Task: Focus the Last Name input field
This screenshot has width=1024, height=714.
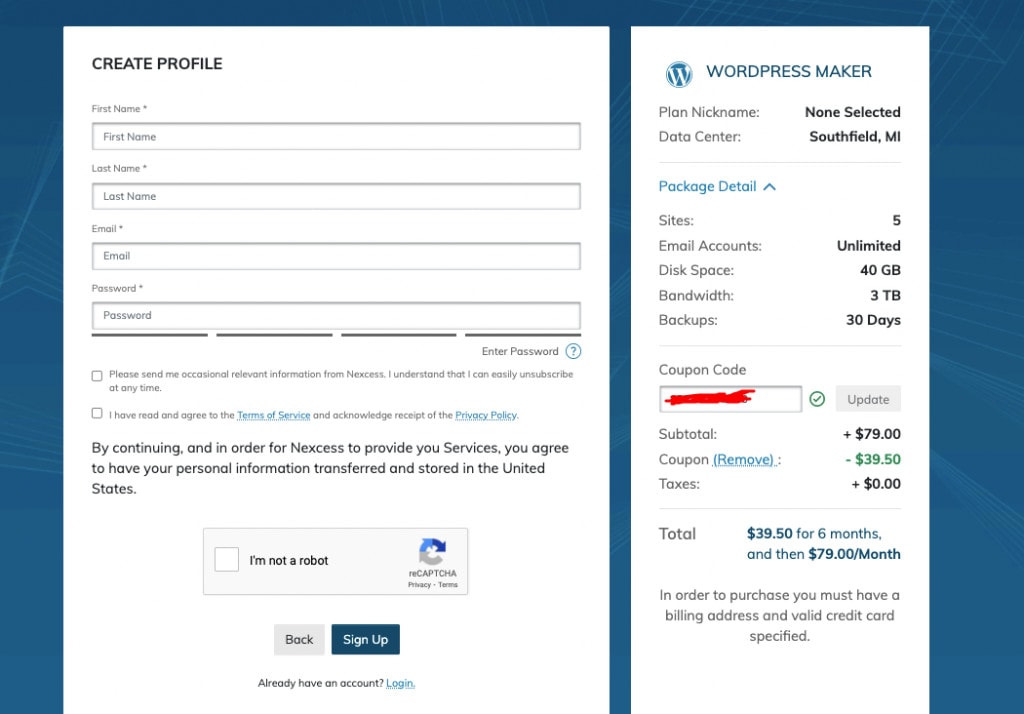Action: (336, 196)
